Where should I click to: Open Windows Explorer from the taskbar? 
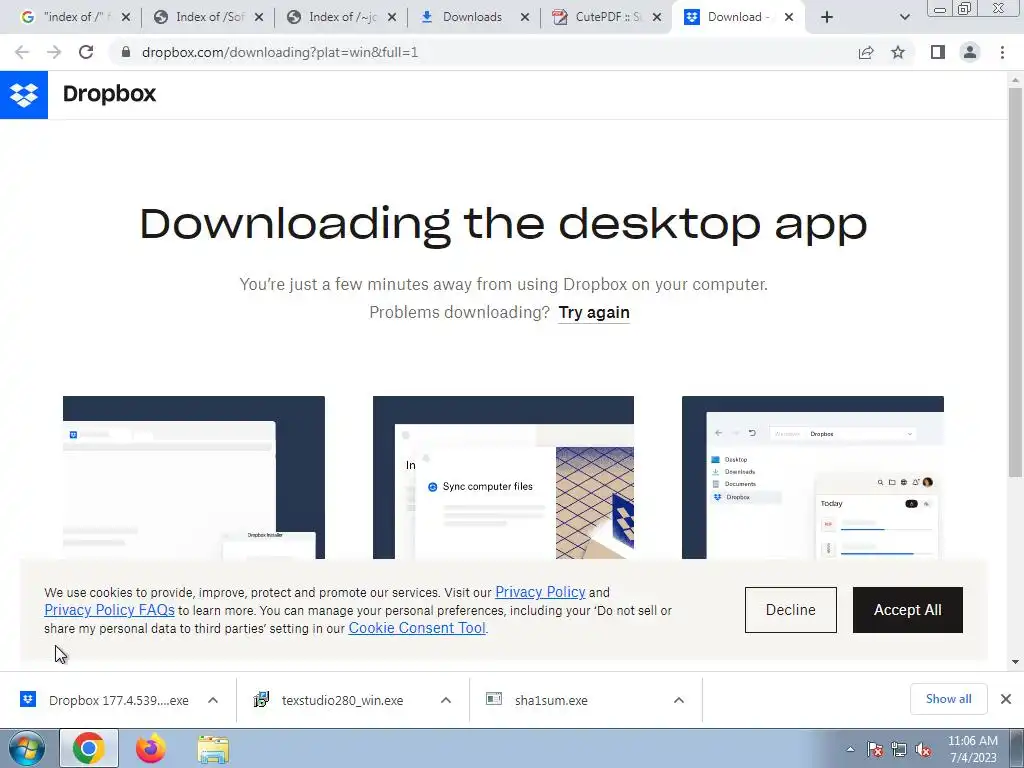click(213, 750)
